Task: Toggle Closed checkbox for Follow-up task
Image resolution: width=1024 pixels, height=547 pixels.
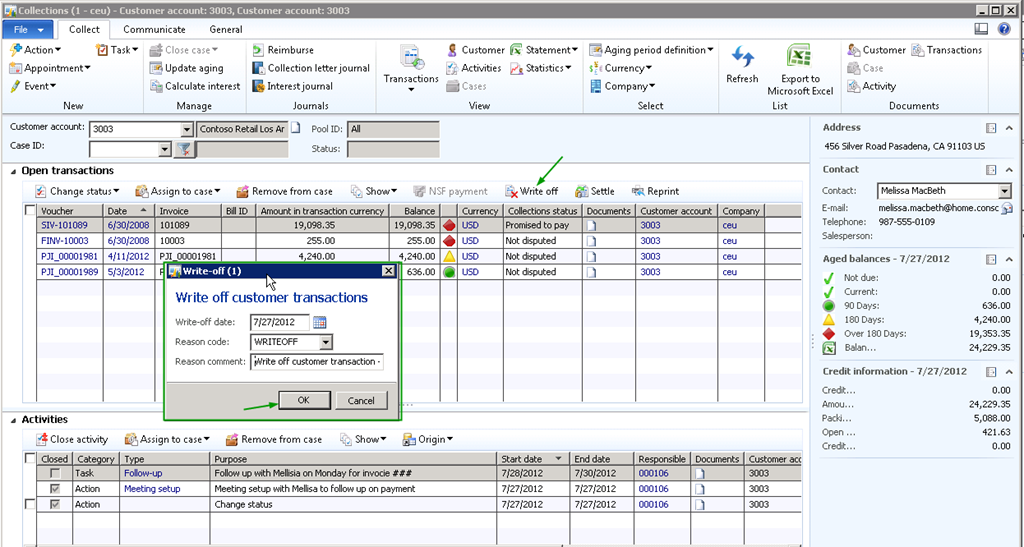Action: click(x=55, y=473)
